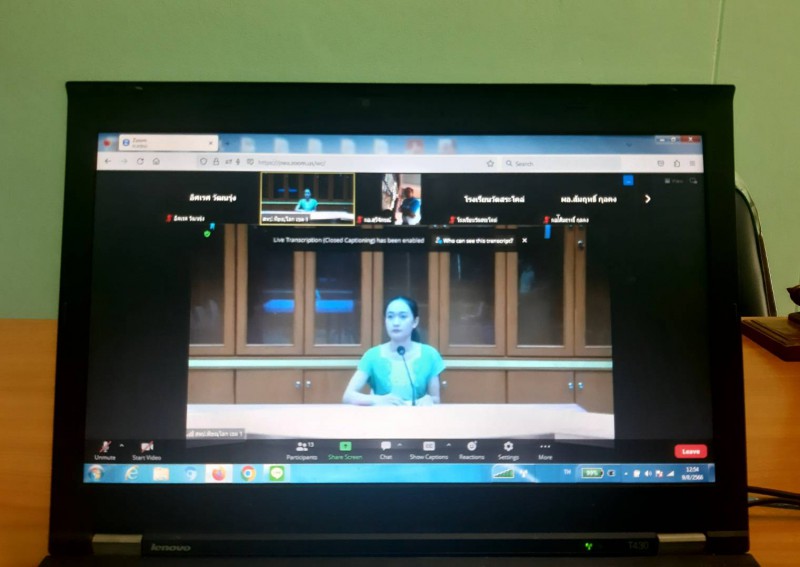Click the Firefox Search box
Viewport: 800px width, 567px height.
[x=560, y=163]
